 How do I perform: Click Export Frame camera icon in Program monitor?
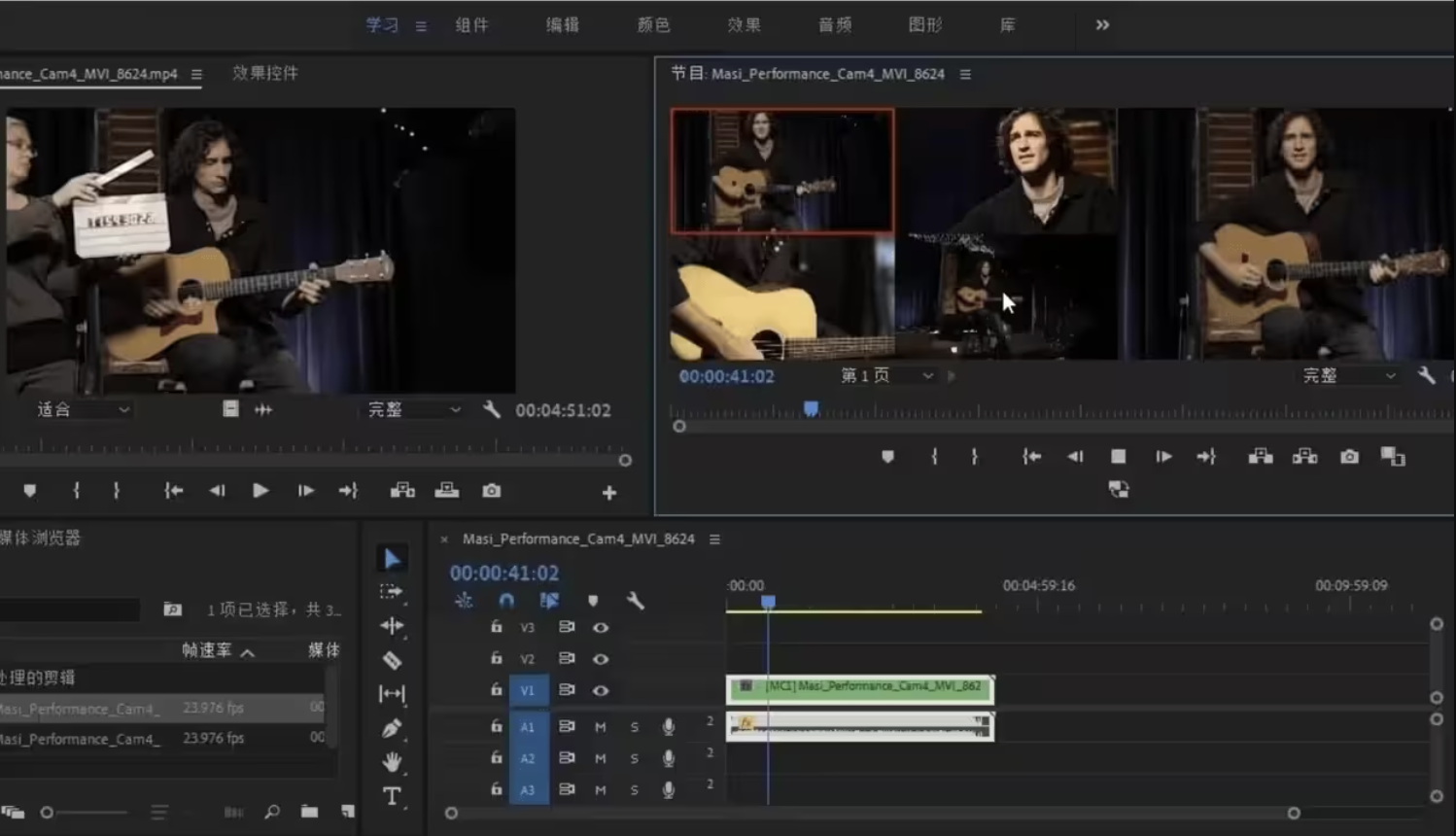click(1349, 457)
